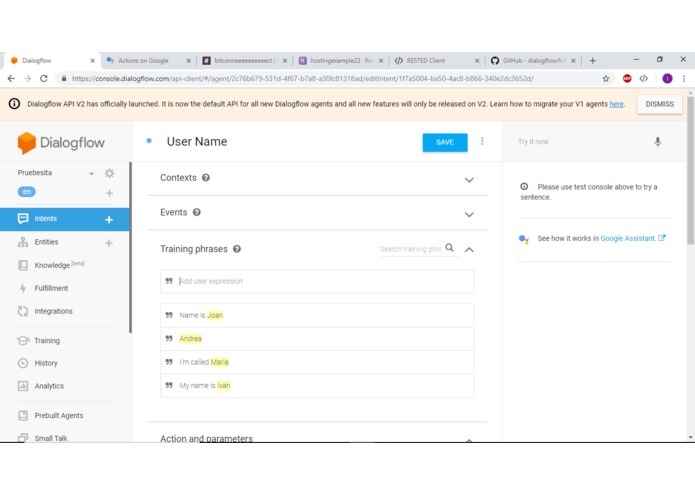Click Add user expression field
Viewport: 695px width, 494px height.
pos(317,281)
